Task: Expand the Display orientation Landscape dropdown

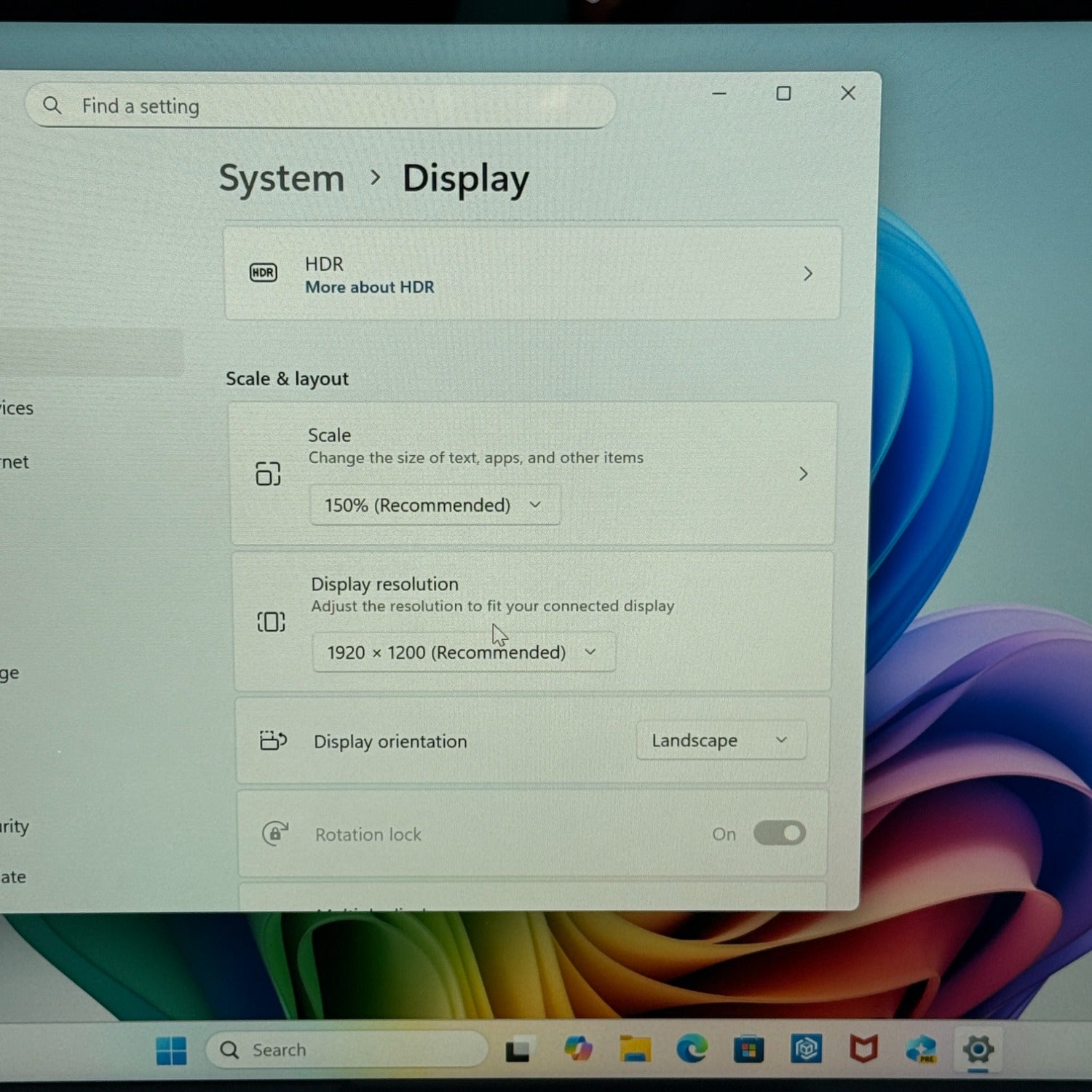Action: pyautogui.click(x=721, y=740)
